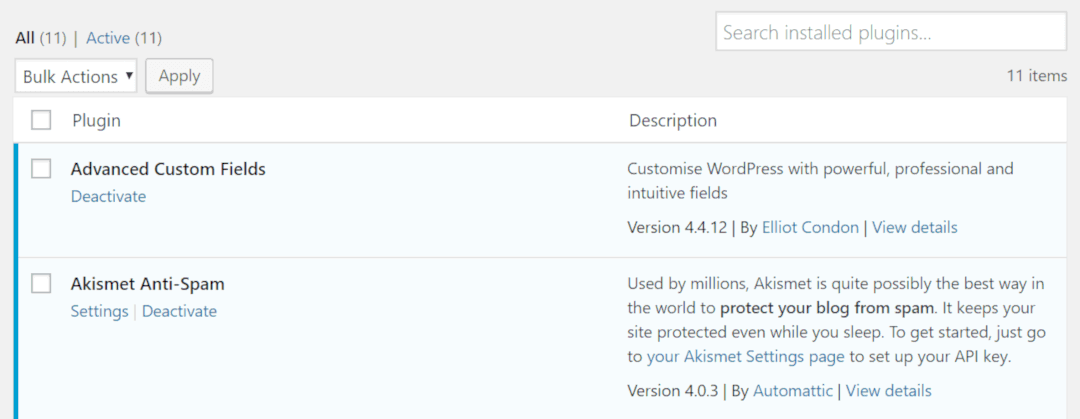1080x419 pixels.
Task: Open Akismet Anti-Spam Settings link
Action: [99, 311]
